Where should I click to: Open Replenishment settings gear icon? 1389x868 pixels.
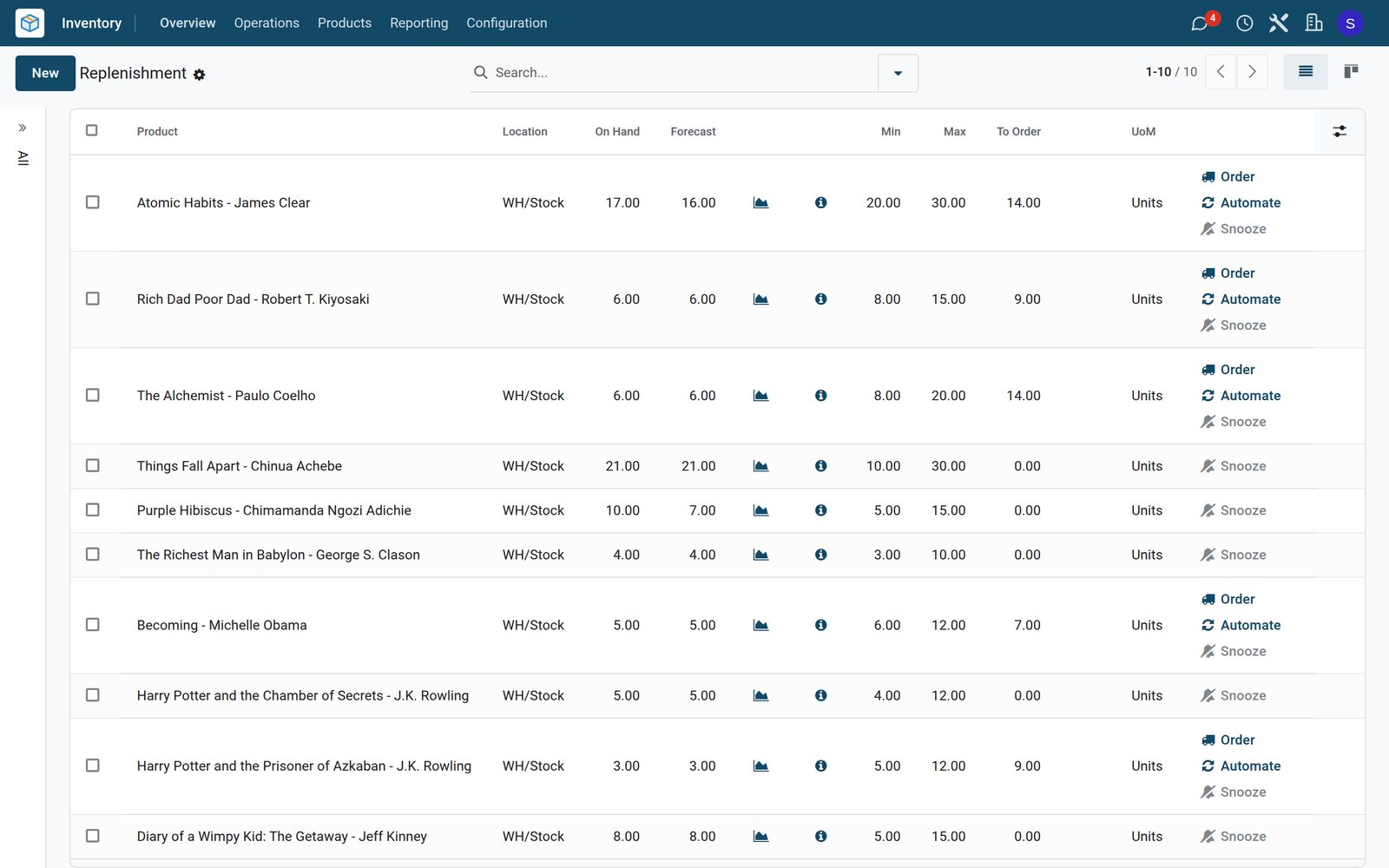(200, 75)
